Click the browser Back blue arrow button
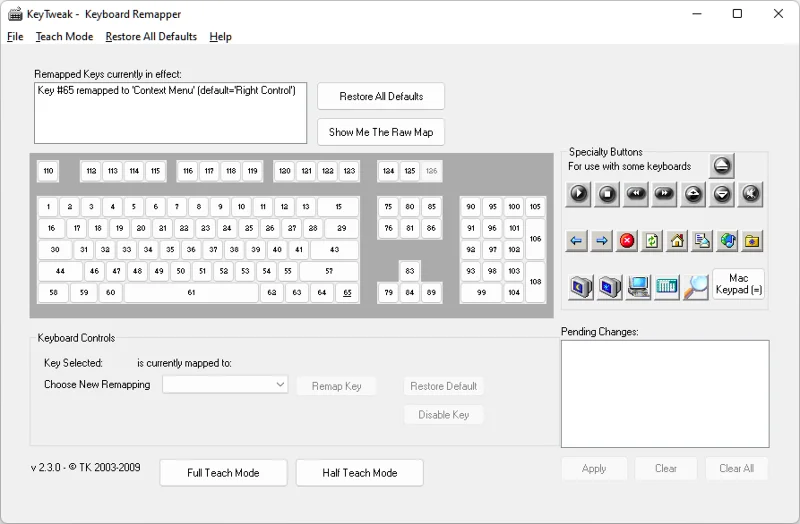 tap(576, 240)
